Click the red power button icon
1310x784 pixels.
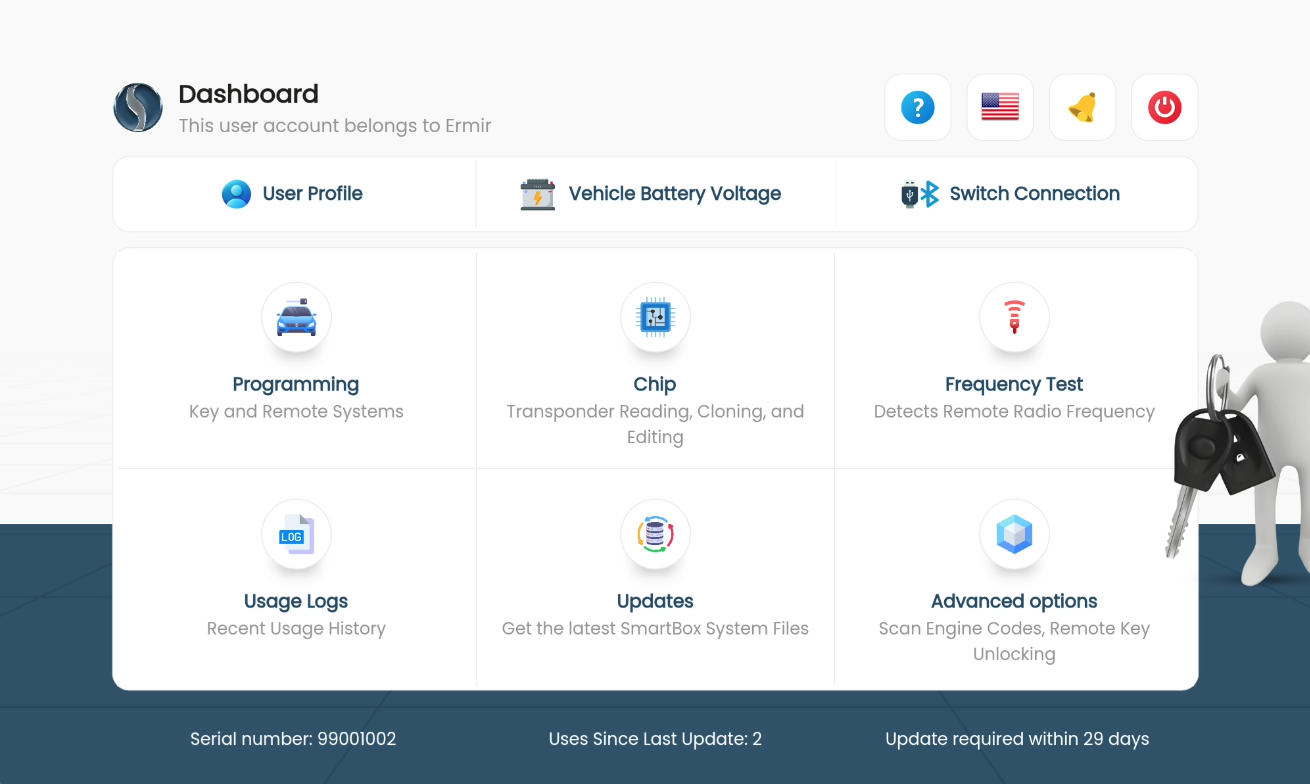(x=1164, y=107)
